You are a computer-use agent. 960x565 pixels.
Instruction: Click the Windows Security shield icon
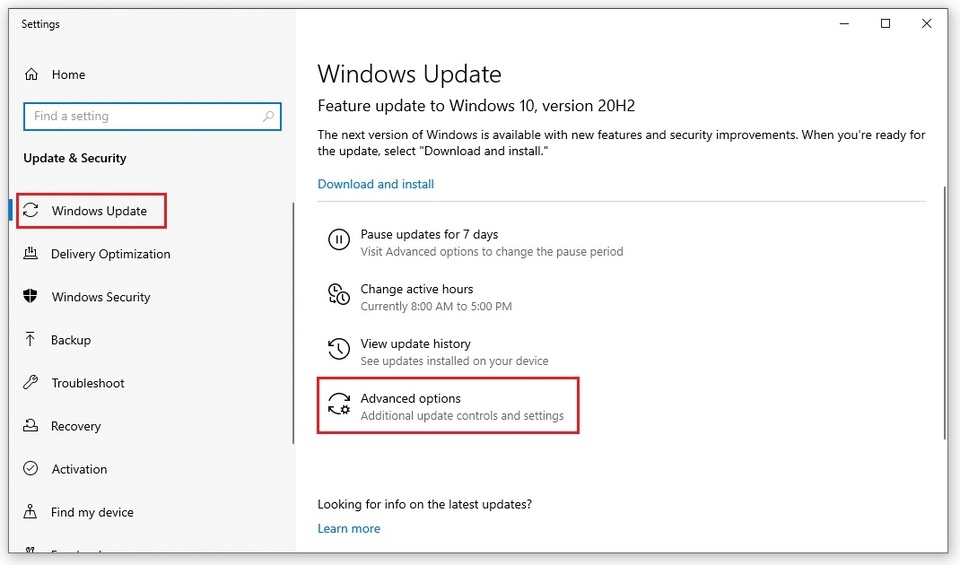[x=31, y=296]
